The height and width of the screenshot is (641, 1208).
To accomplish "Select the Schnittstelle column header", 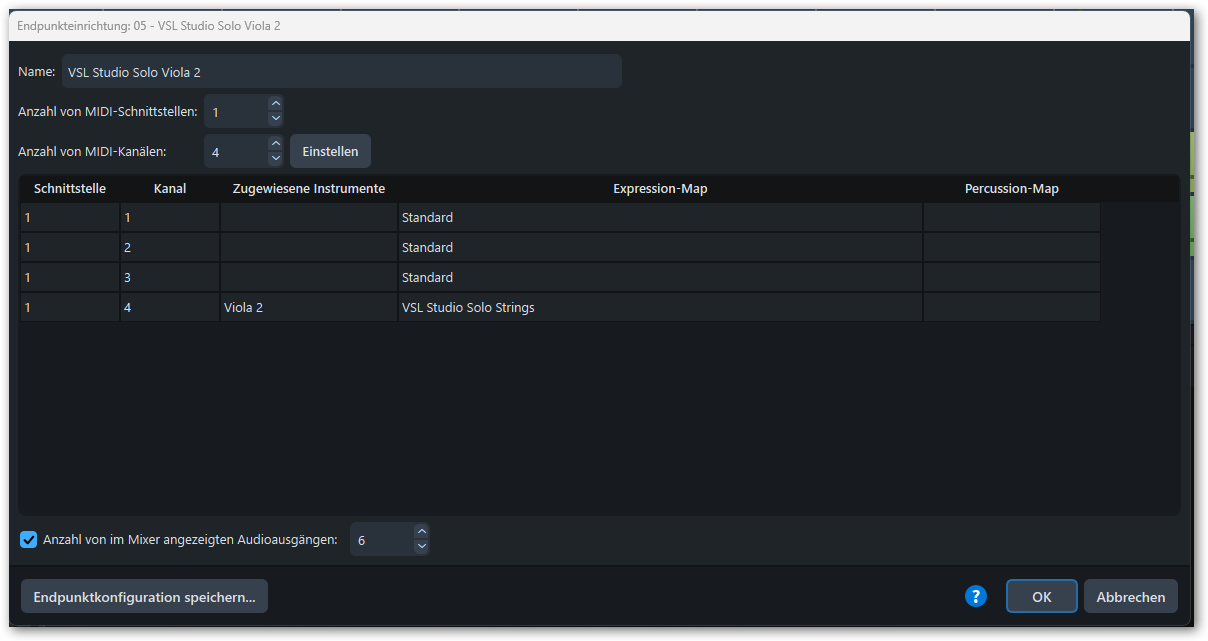I will point(70,188).
